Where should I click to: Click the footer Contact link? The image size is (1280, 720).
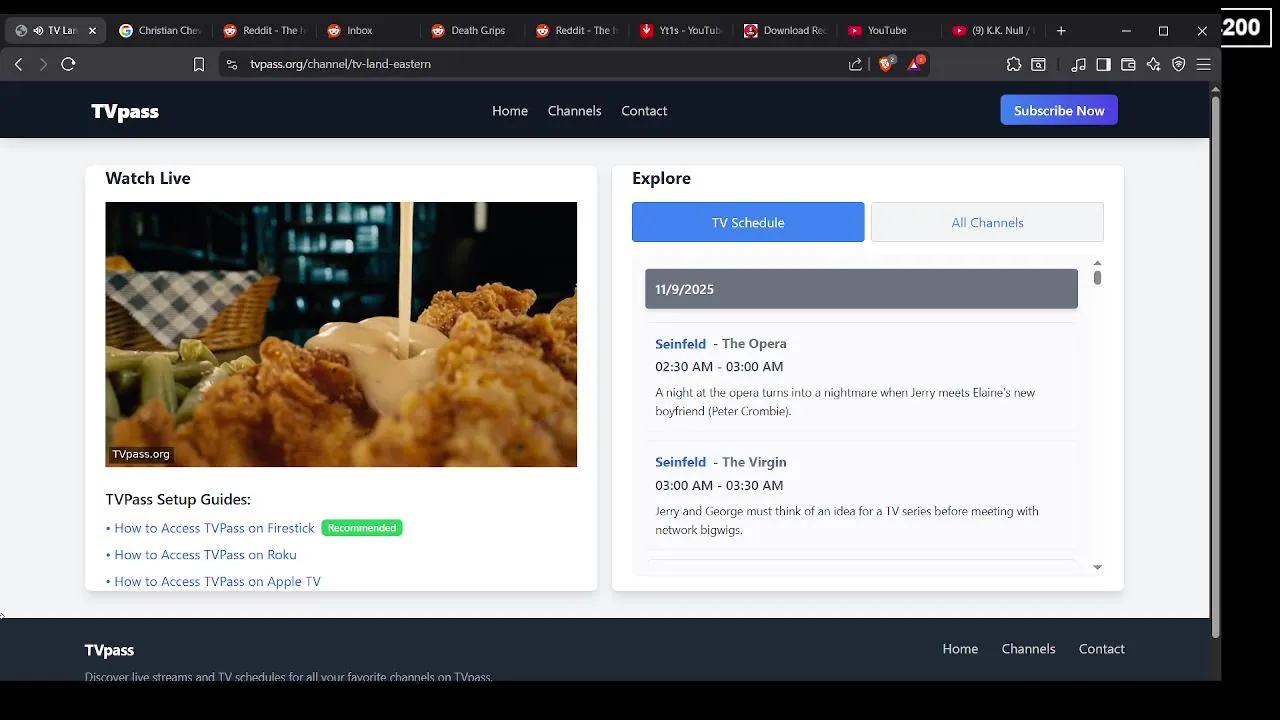pyautogui.click(x=1102, y=649)
